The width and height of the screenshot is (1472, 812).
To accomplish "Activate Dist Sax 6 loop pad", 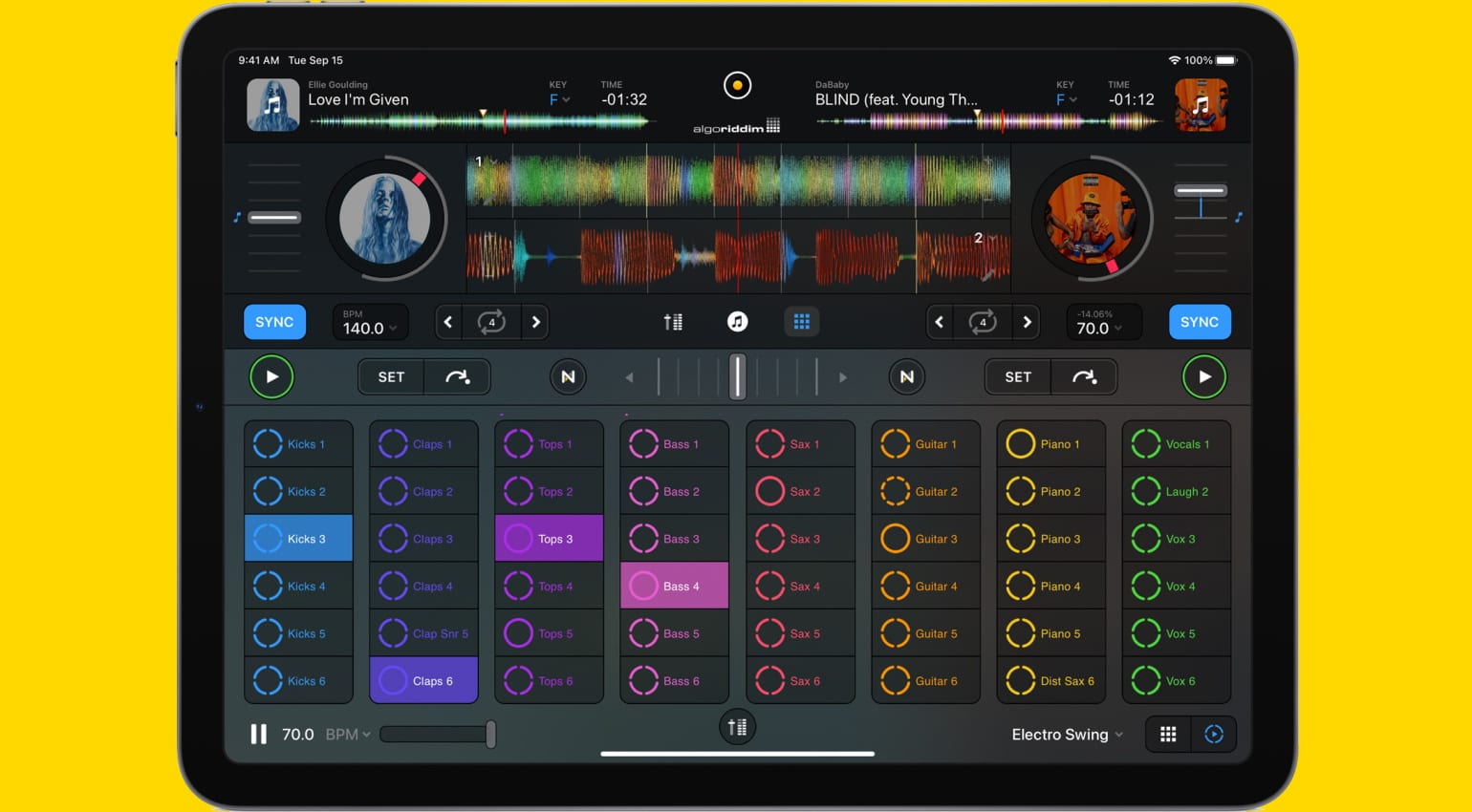I will [x=1050, y=680].
